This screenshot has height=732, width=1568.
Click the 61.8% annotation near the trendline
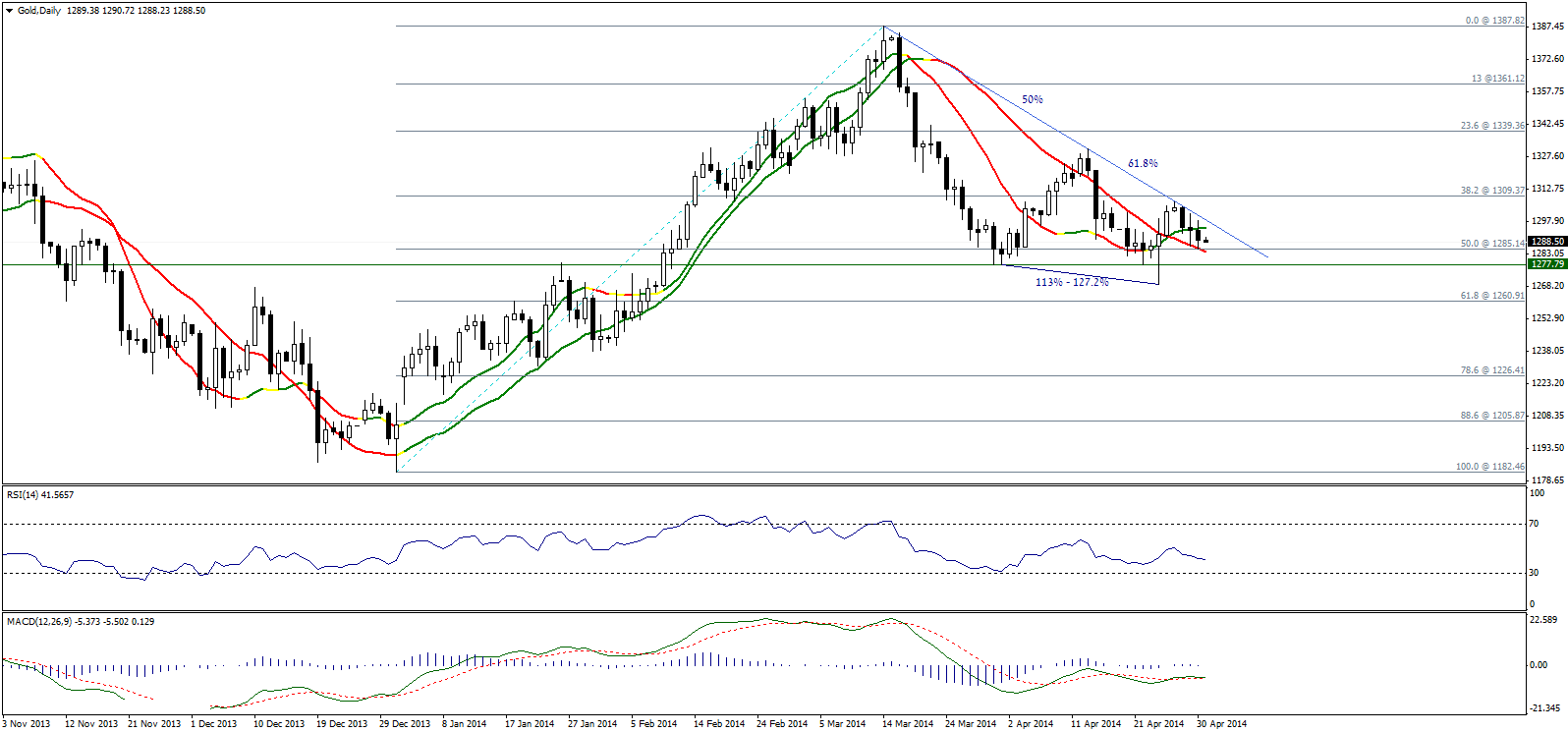[x=1143, y=163]
